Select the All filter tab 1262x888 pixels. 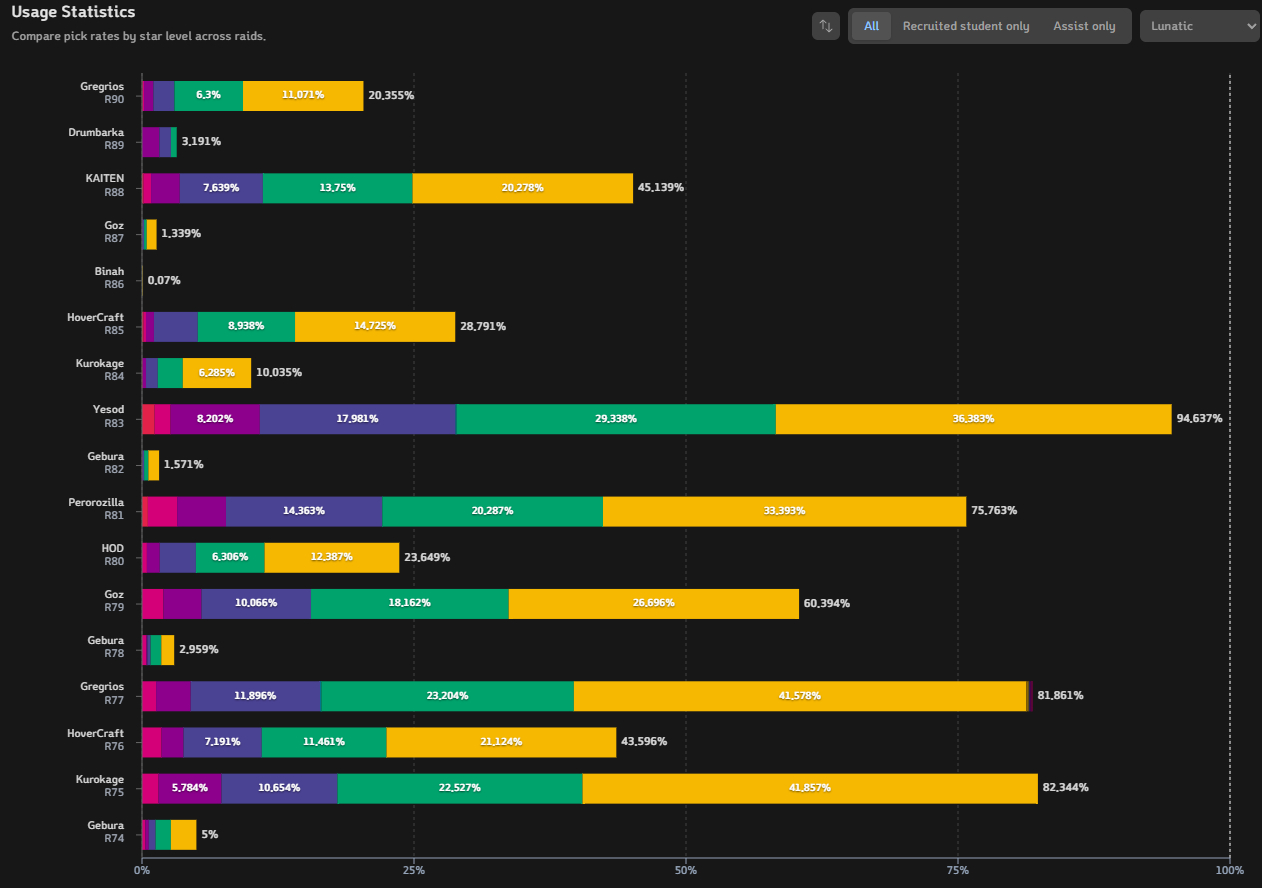871,26
